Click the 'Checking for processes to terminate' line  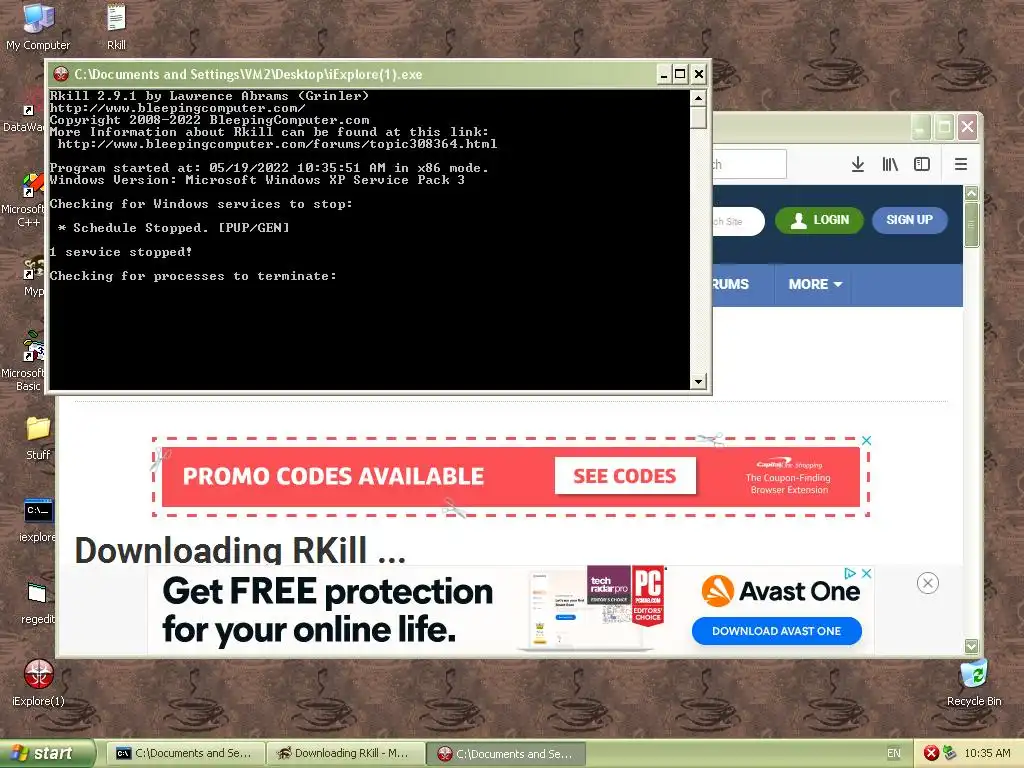pos(193,276)
